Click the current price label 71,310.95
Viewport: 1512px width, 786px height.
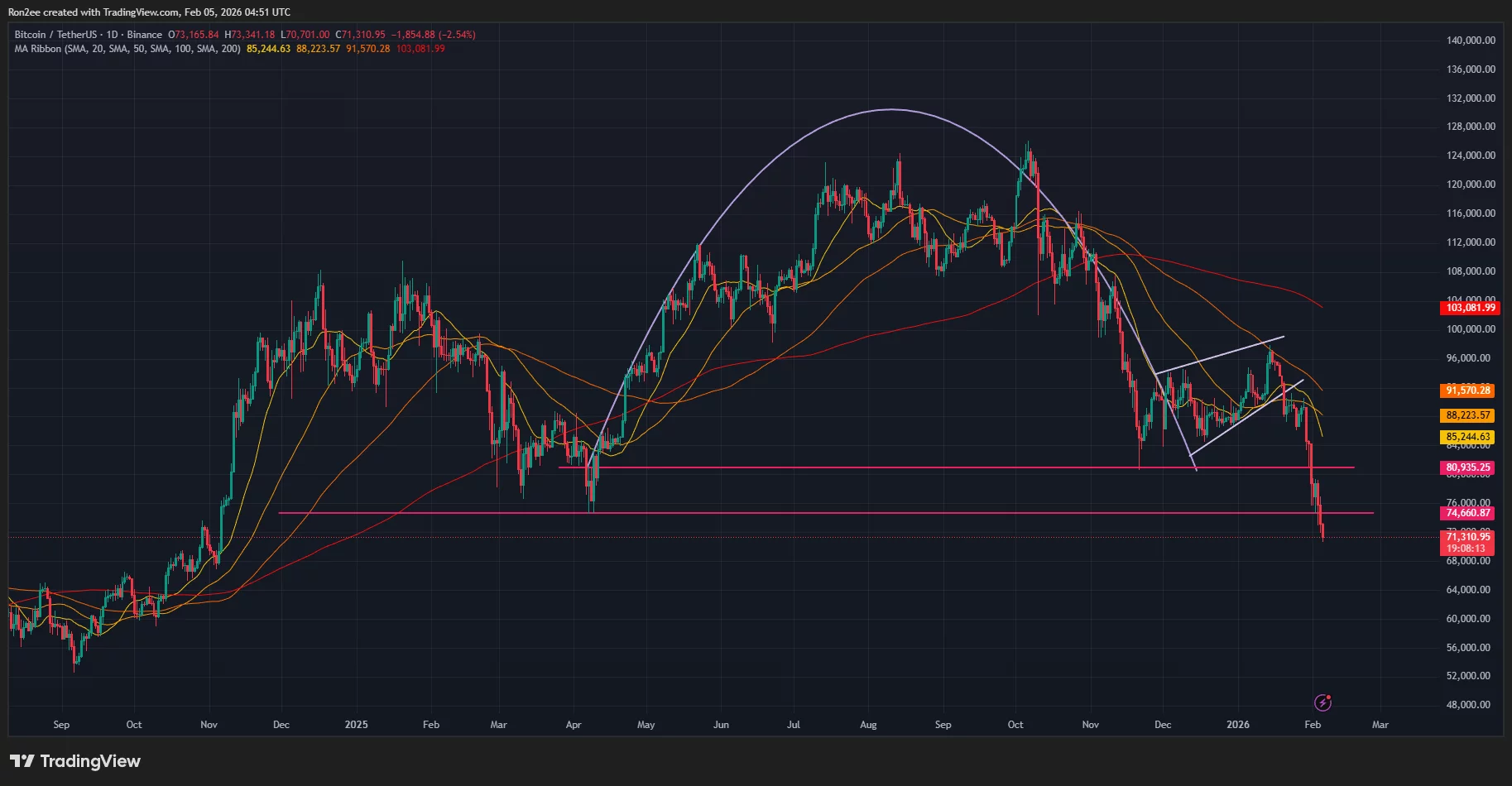point(1467,536)
